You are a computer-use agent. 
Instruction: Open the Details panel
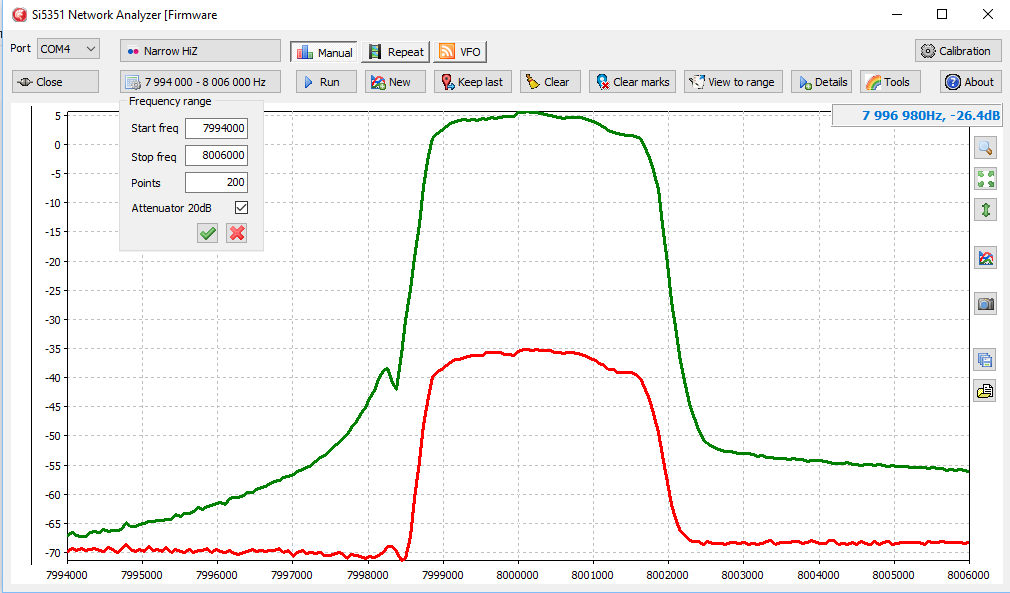pos(821,82)
